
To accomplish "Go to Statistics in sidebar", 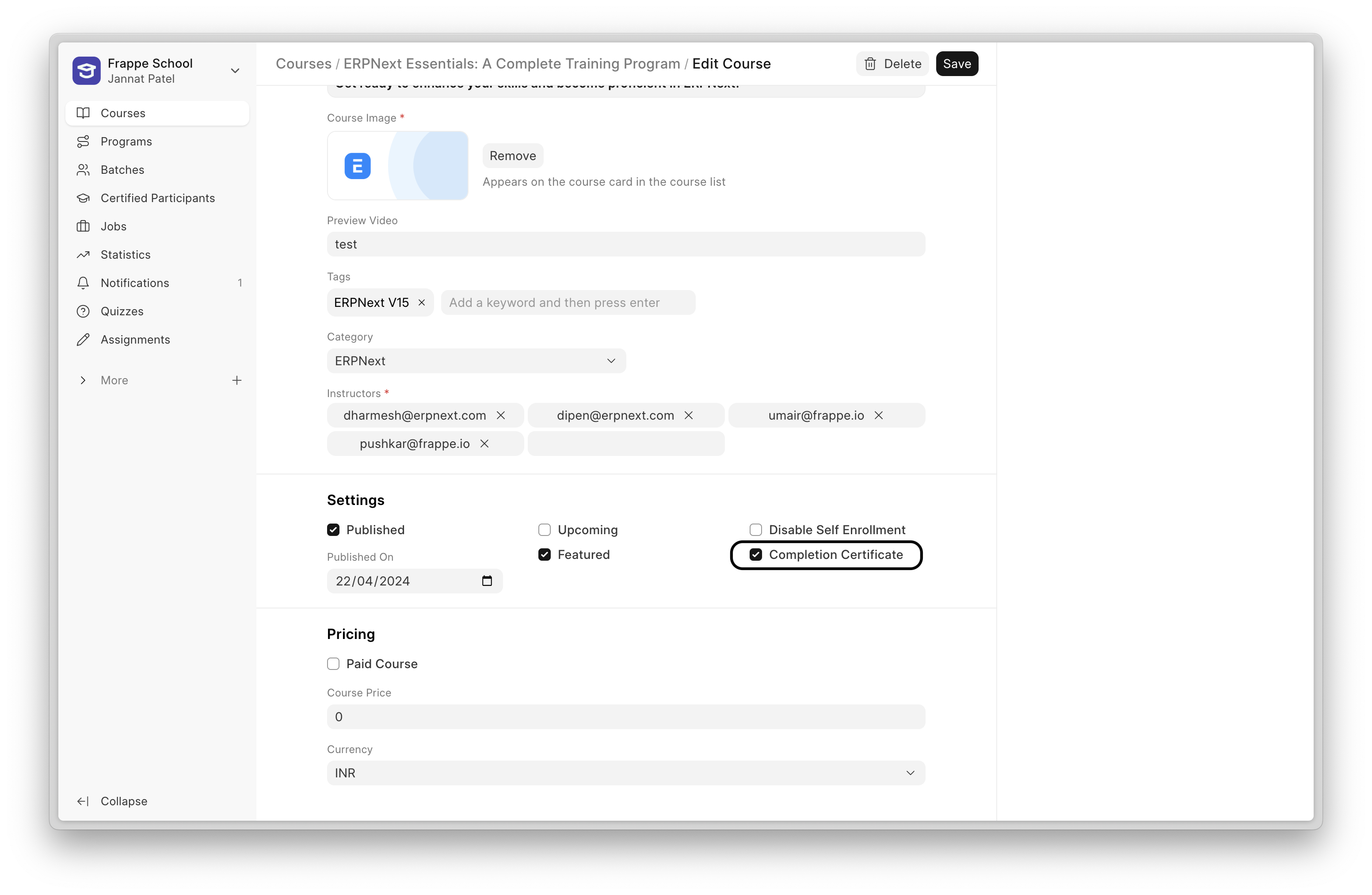I will pos(125,254).
